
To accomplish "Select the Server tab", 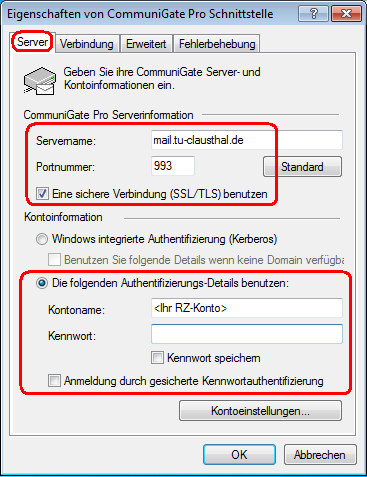I will tap(32, 42).
